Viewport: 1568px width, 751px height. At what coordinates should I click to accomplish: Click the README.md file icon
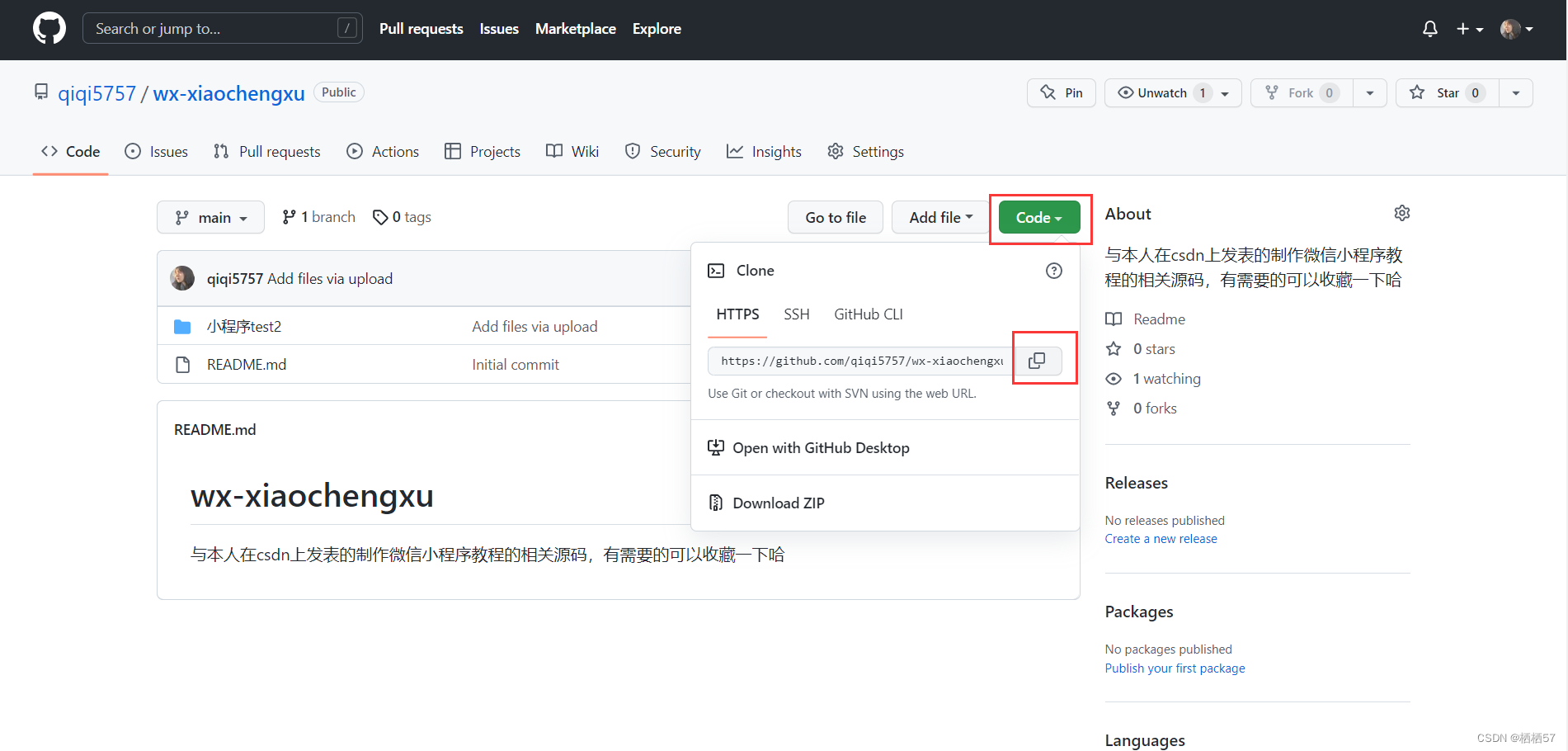(x=182, y=365)
